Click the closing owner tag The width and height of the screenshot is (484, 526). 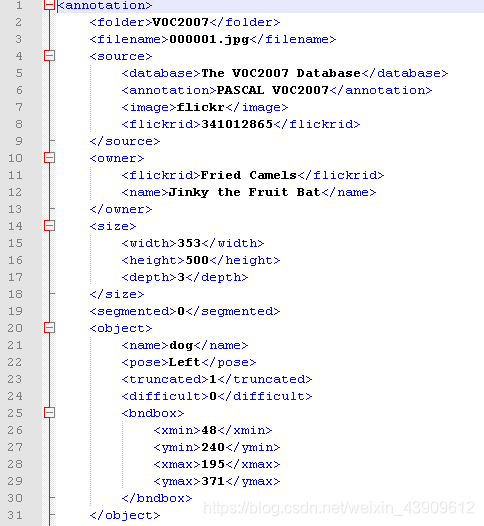(121, 210)
